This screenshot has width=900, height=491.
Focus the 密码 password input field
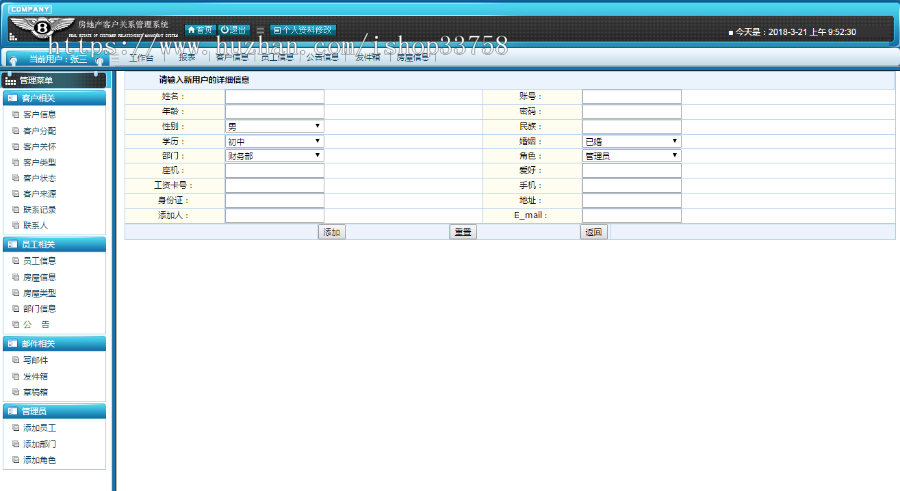tap(632, 111)
